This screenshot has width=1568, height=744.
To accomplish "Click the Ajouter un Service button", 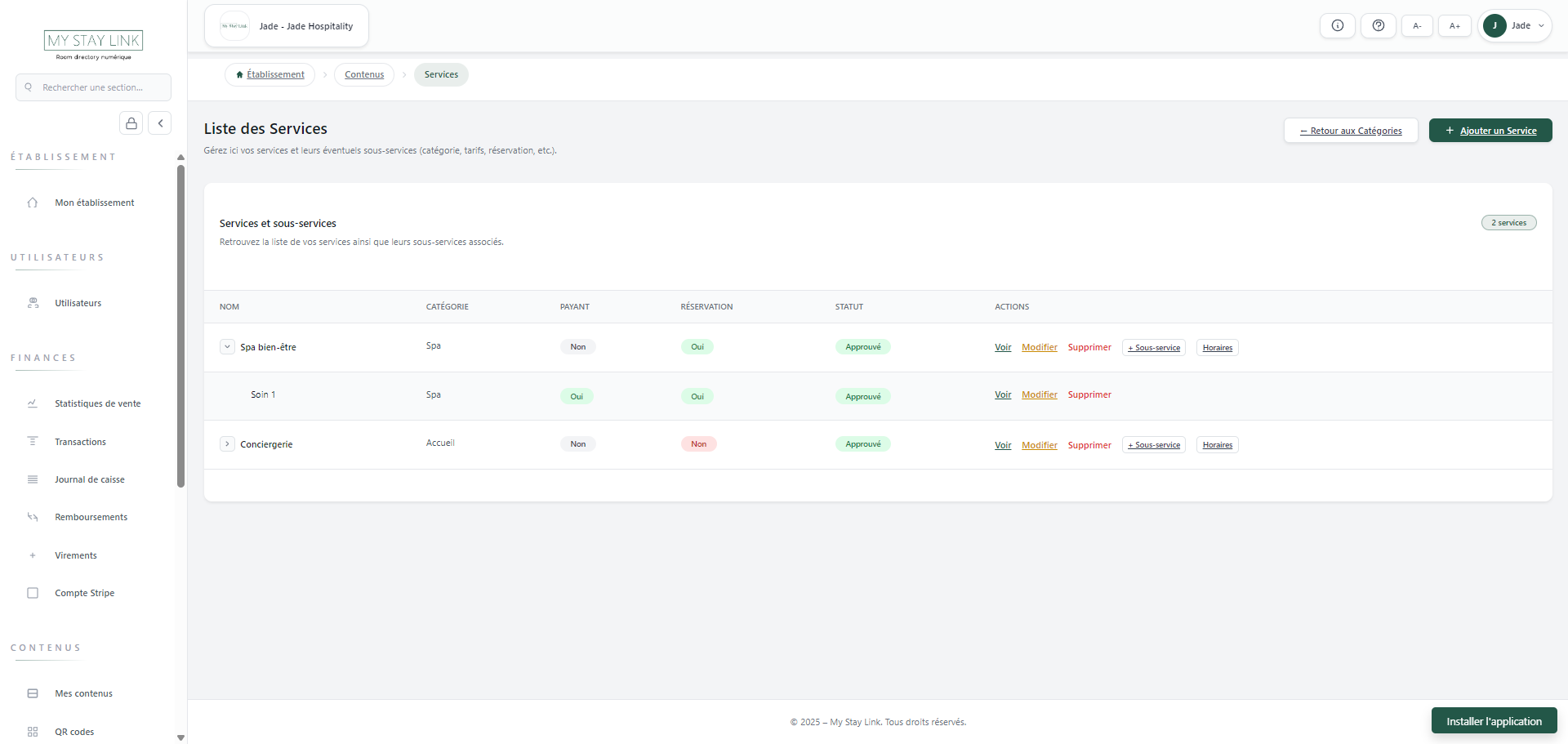I will (1490, 130).
